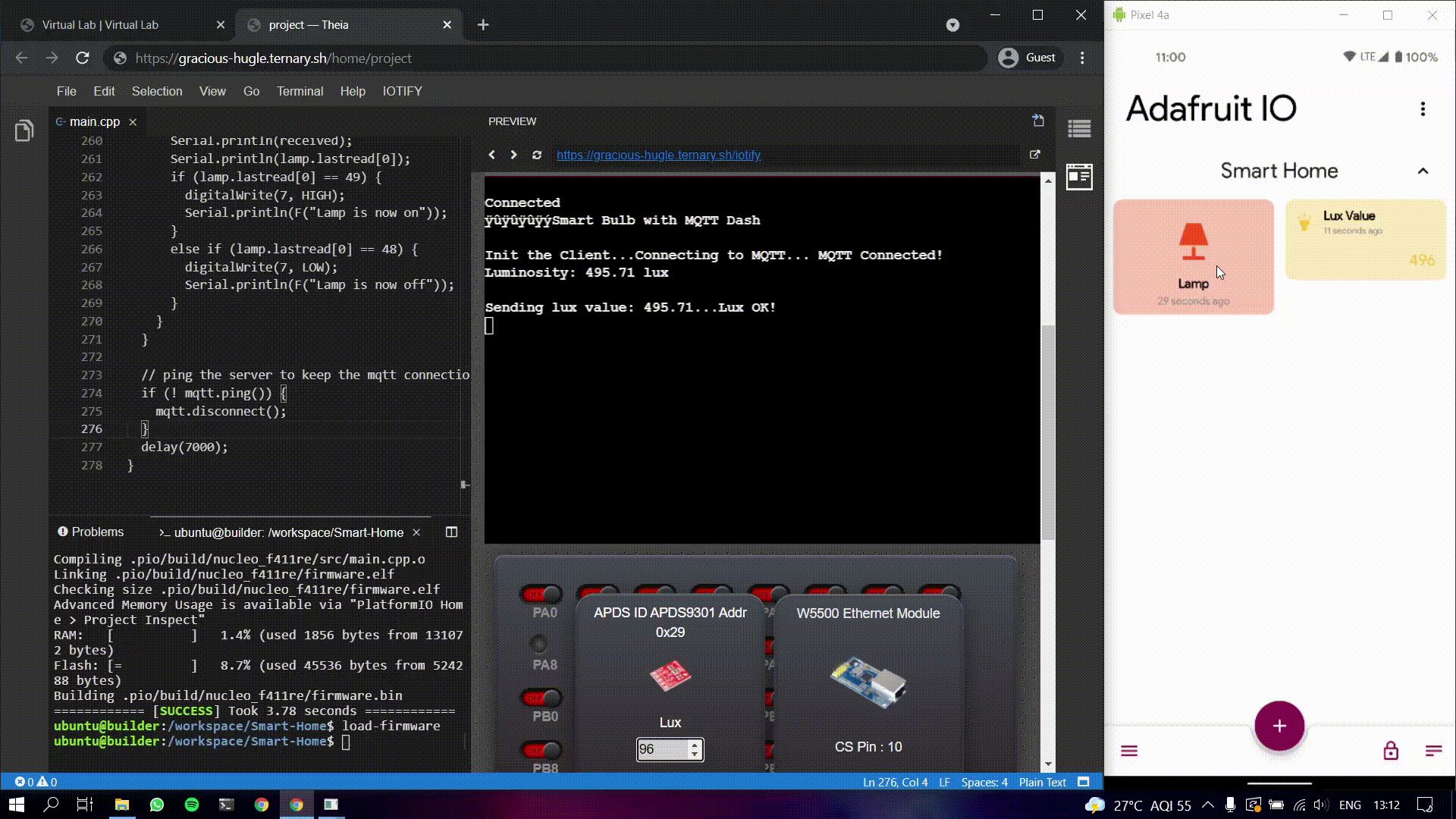The height and width of the screenshot is (819, 1456).
Task: Close the ubuntu@builder terminal tab
Action: 416,532
